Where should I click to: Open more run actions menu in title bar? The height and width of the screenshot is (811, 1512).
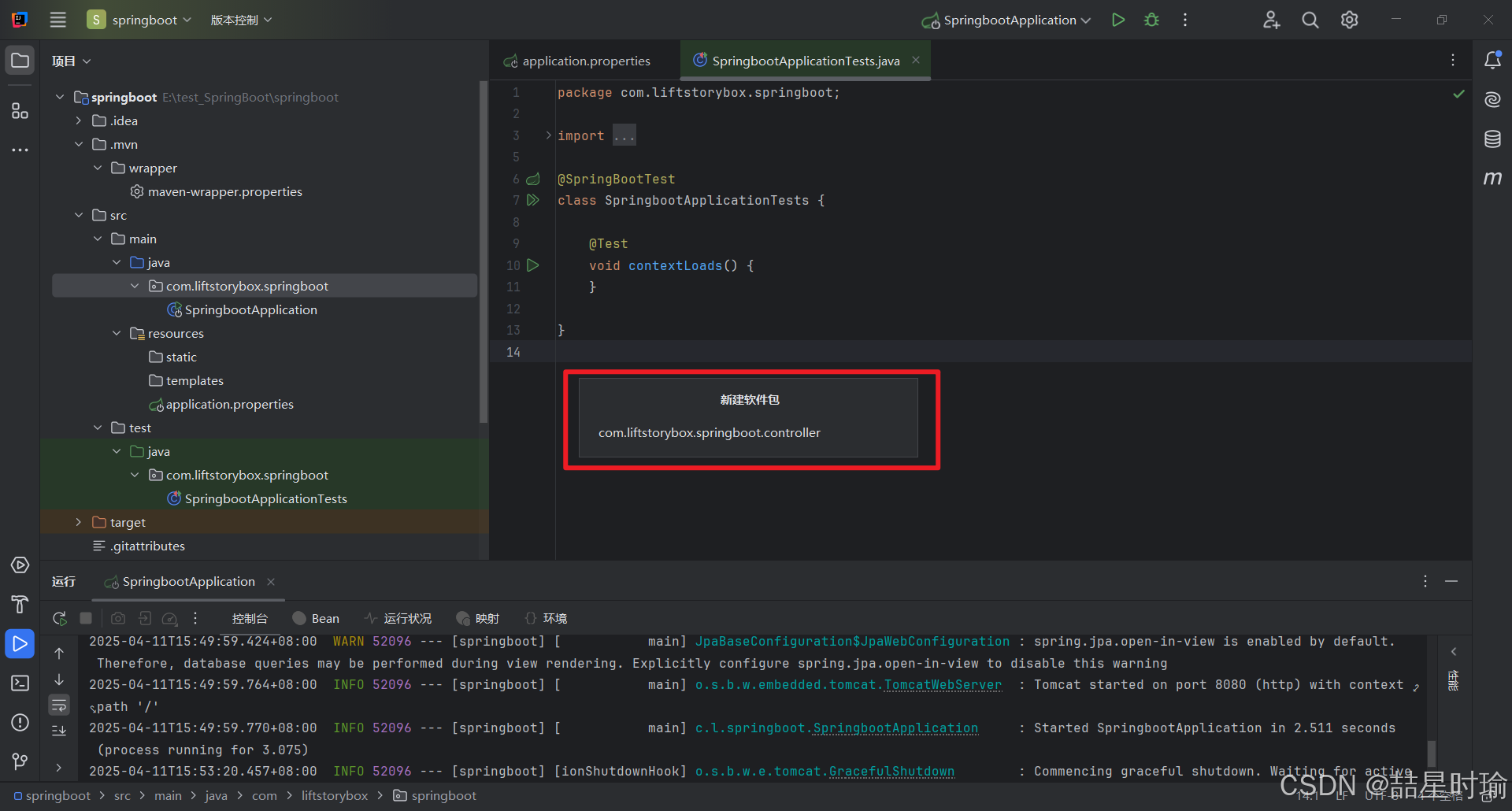(1184, 20)
